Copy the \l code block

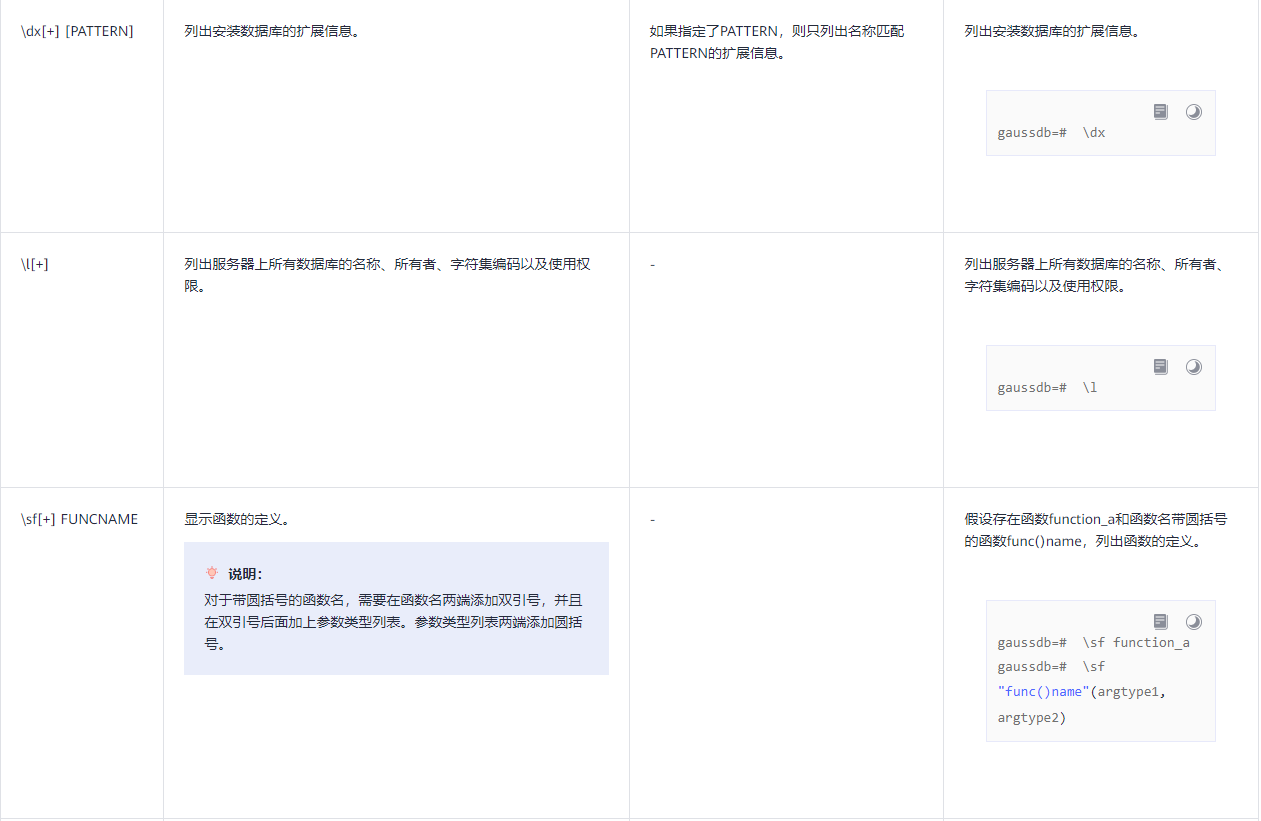(1160, 367)
